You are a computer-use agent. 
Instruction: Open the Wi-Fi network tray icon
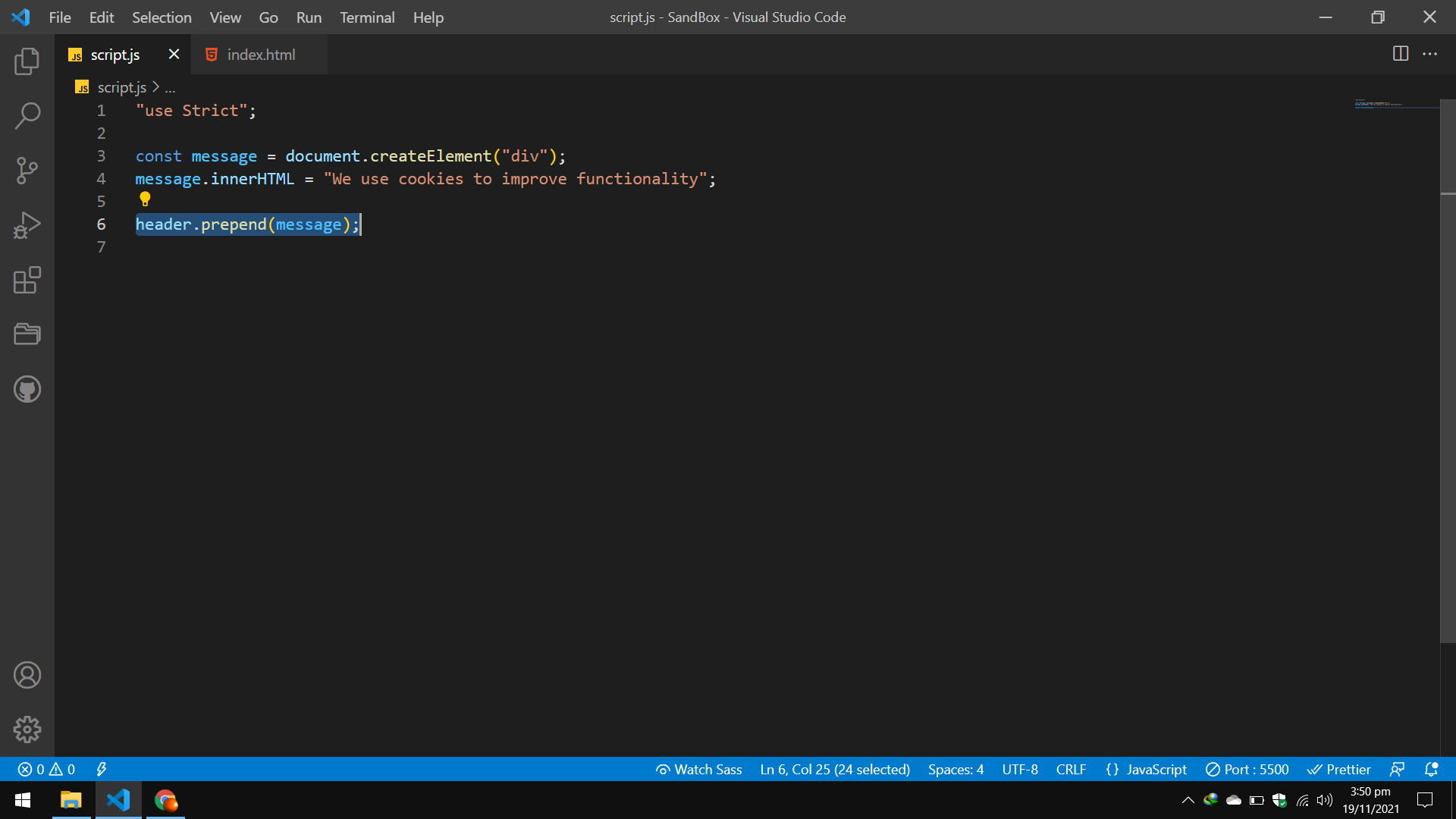tap(1302, 800)
